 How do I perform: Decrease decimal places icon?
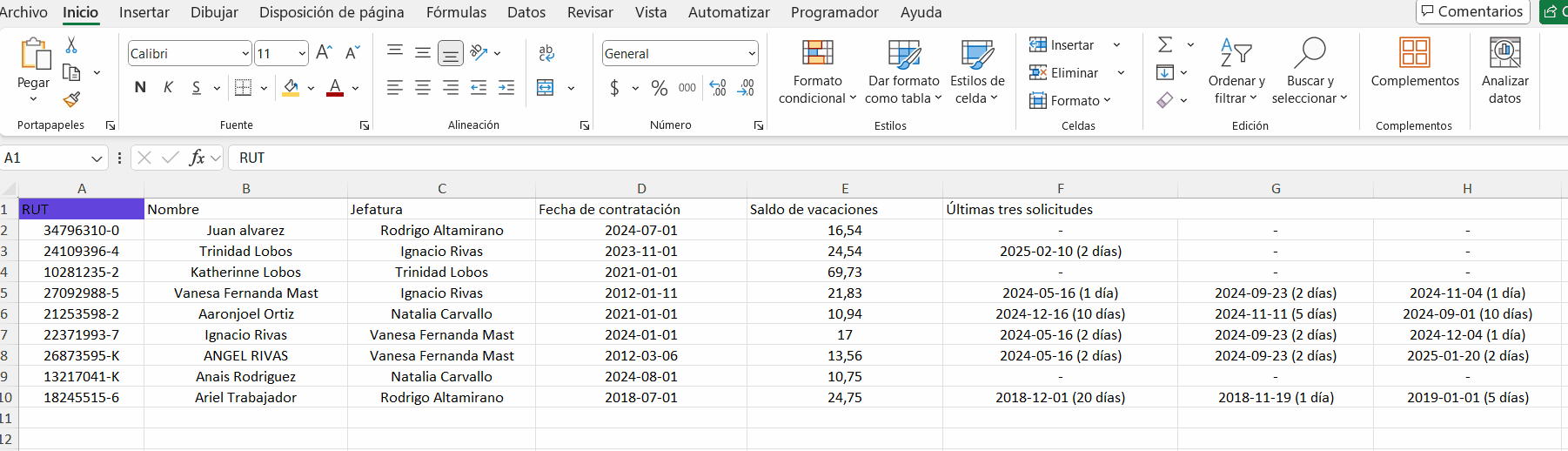pos(746,88)
